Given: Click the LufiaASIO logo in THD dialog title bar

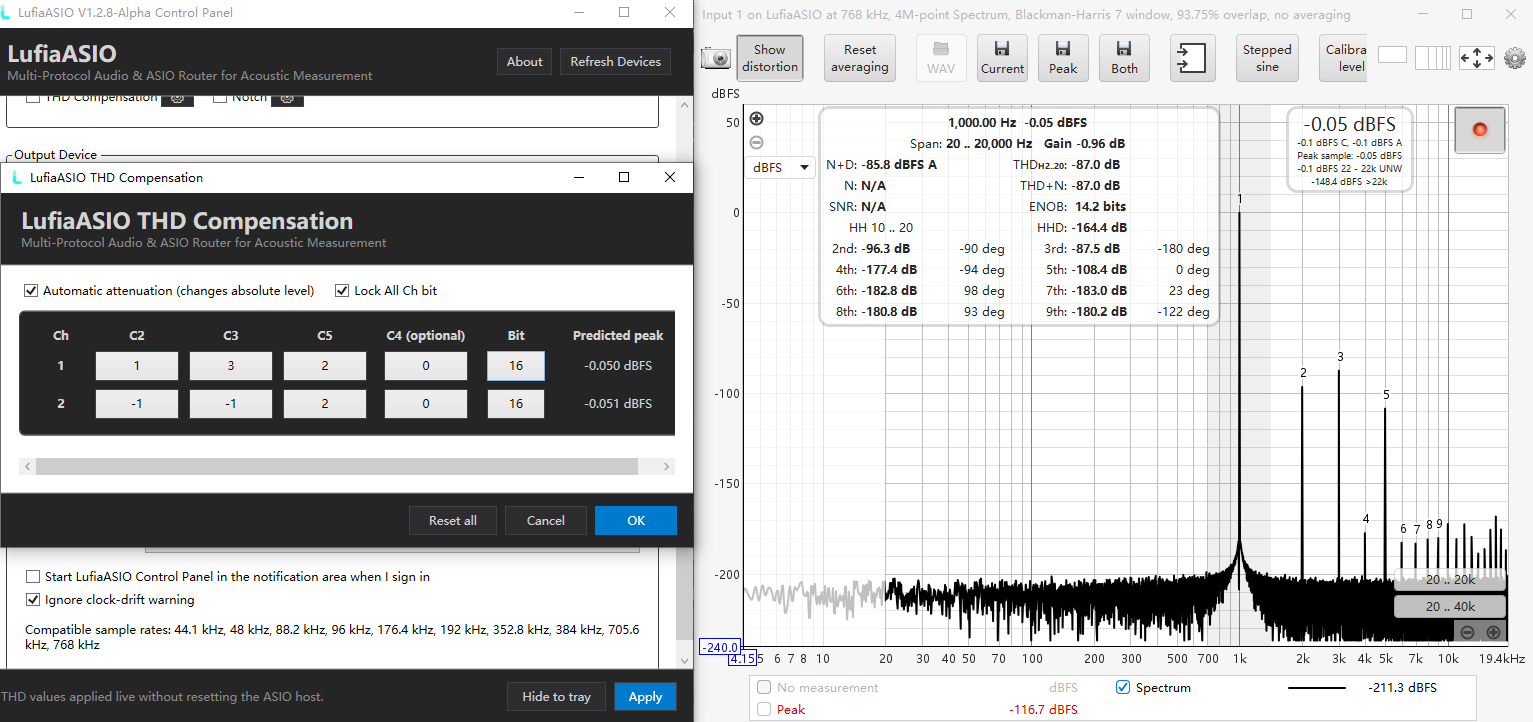Looking at the screenshot, I should tap(17, 177).
